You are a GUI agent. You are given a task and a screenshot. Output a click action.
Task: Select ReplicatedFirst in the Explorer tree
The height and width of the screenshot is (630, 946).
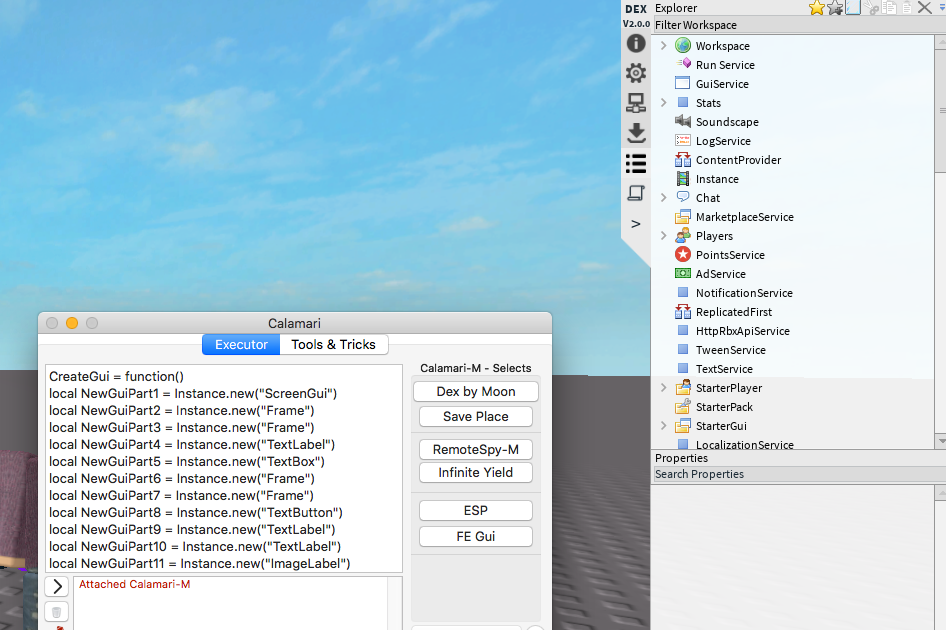tap(734, 312)
